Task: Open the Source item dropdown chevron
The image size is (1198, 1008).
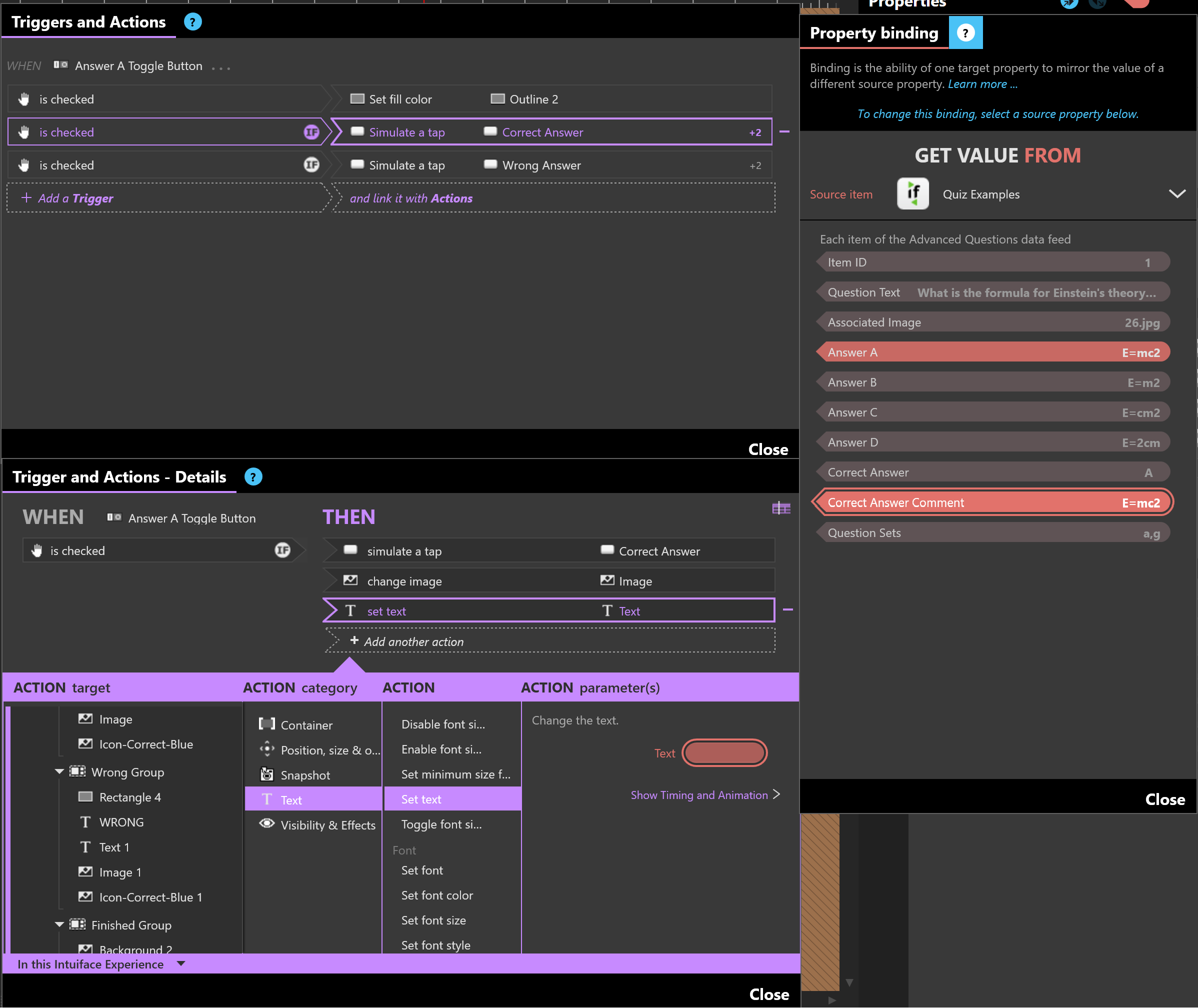Action: [x=1176, y=194]
